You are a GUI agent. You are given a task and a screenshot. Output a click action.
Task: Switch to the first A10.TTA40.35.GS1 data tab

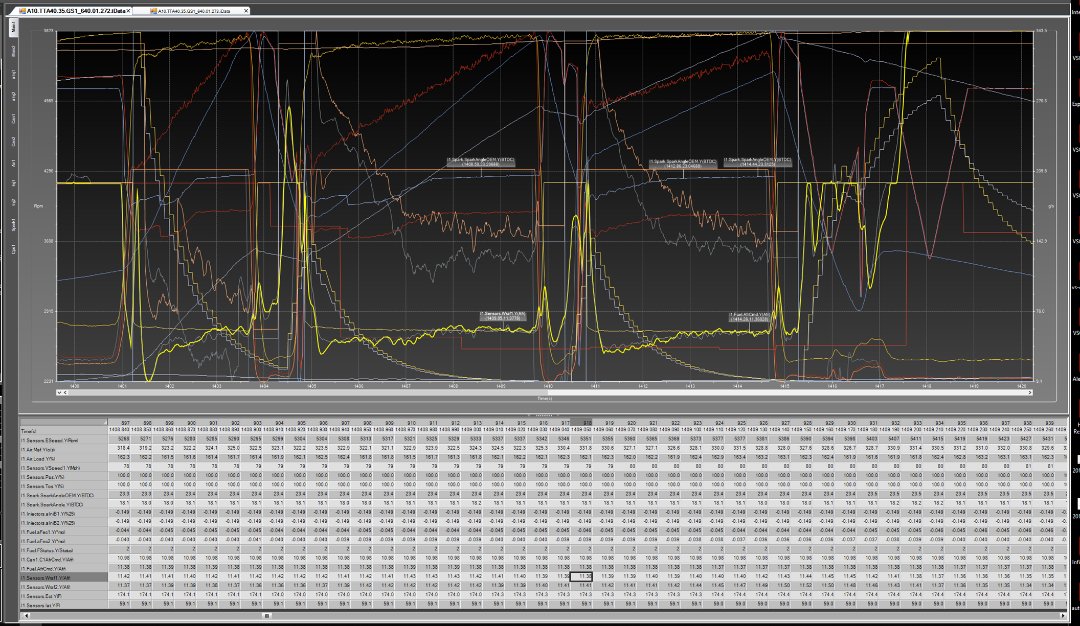click(x=75, y=11)
